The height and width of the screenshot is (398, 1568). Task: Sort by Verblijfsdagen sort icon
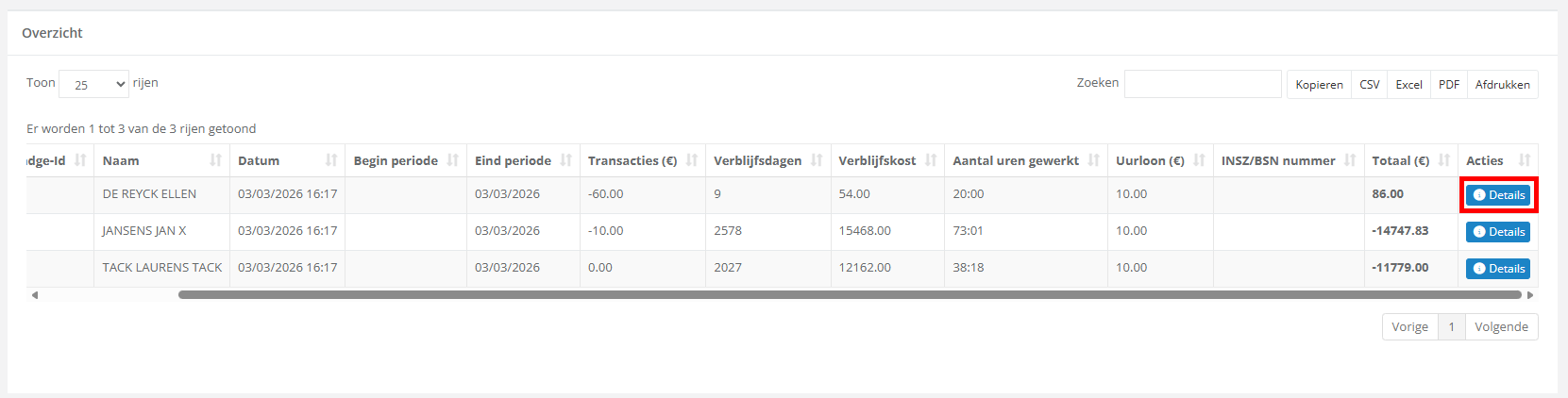pos(817,160)
